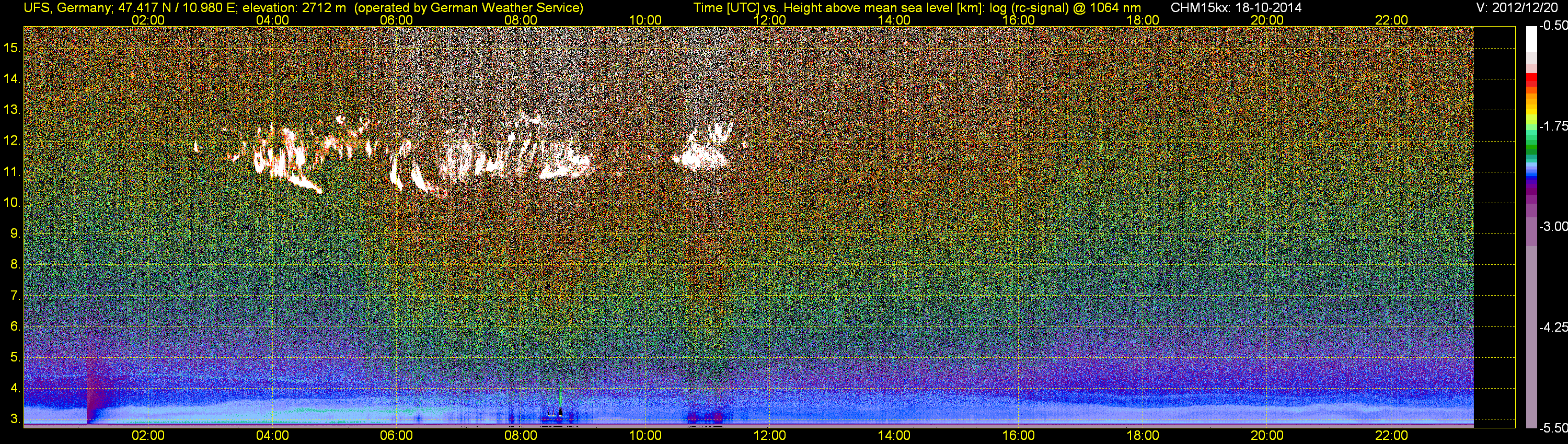Click '20:00' on the bottom time axis

point(1267,436)
